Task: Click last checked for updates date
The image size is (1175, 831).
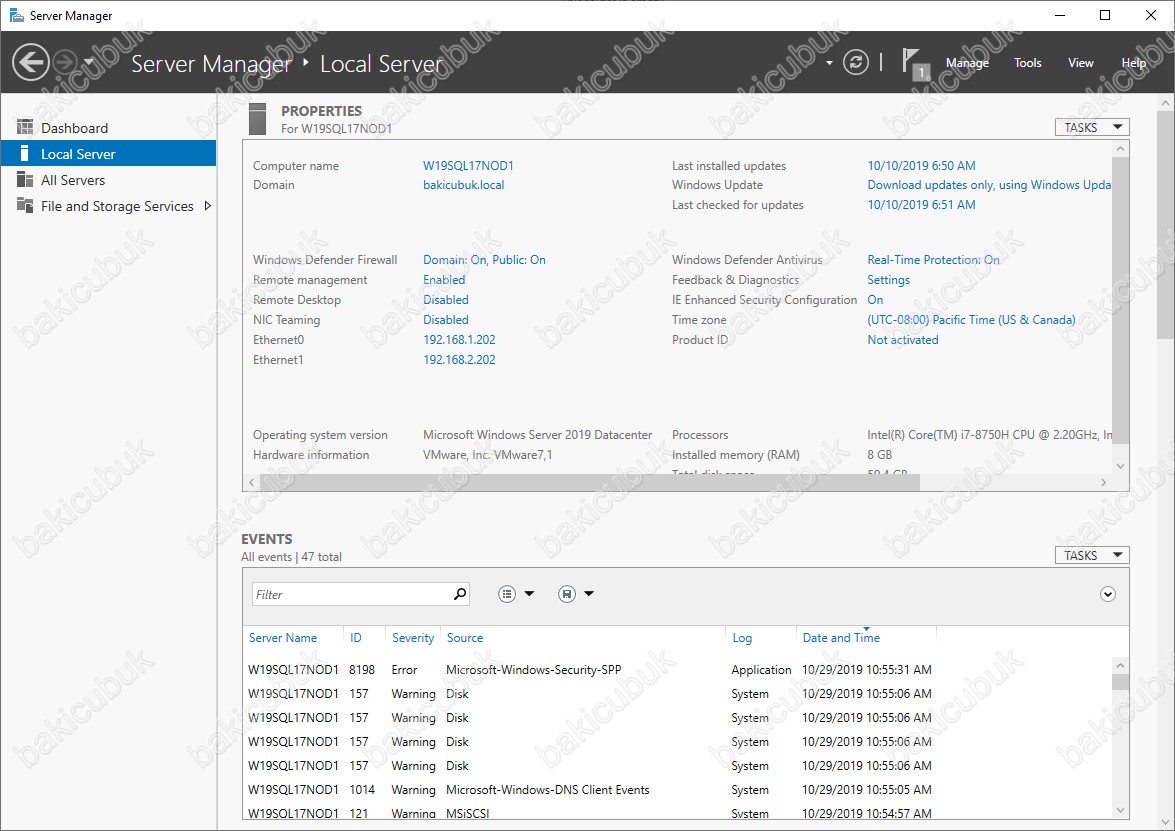Action: [x=921, y=205]
